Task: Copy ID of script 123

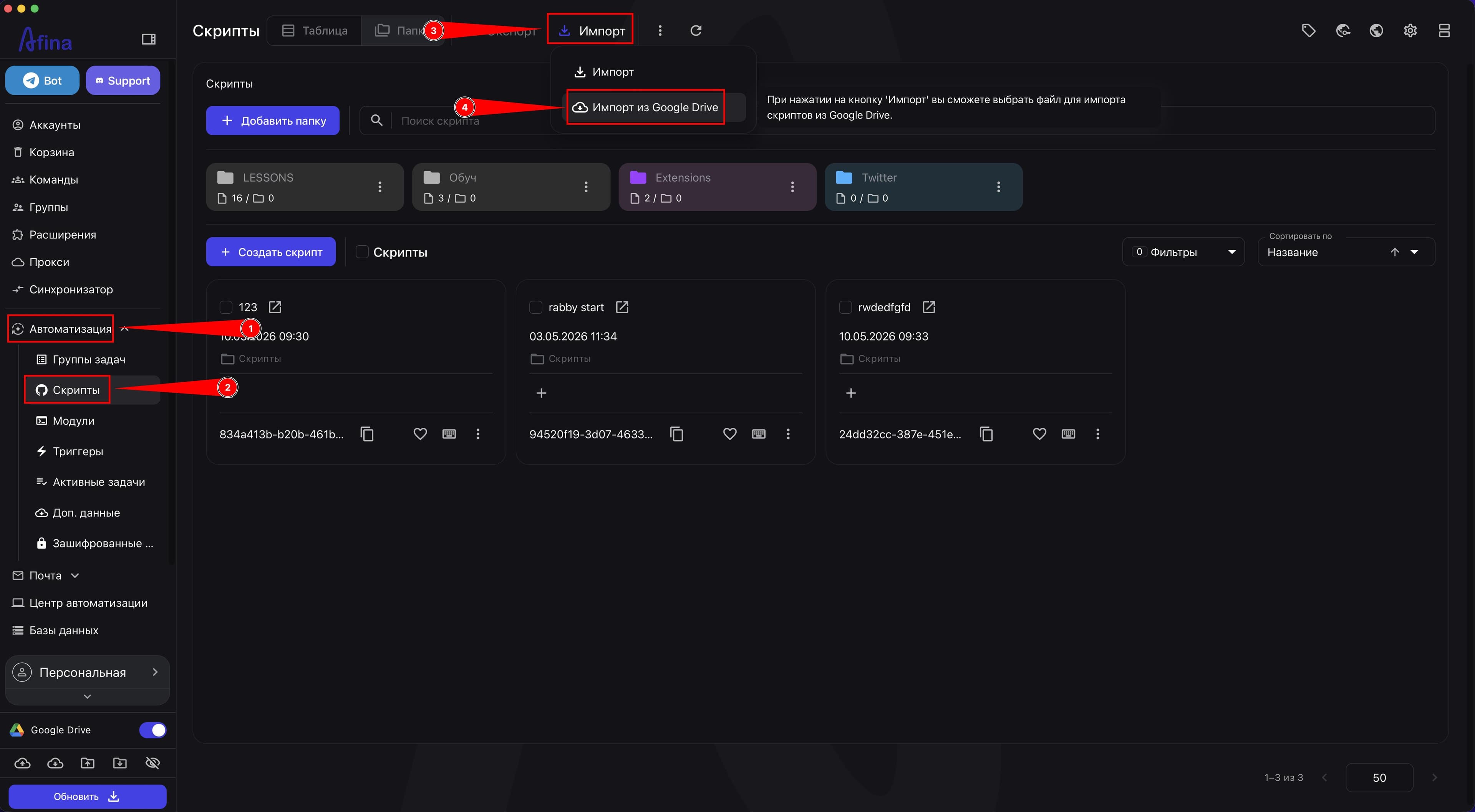Action: 367,434
